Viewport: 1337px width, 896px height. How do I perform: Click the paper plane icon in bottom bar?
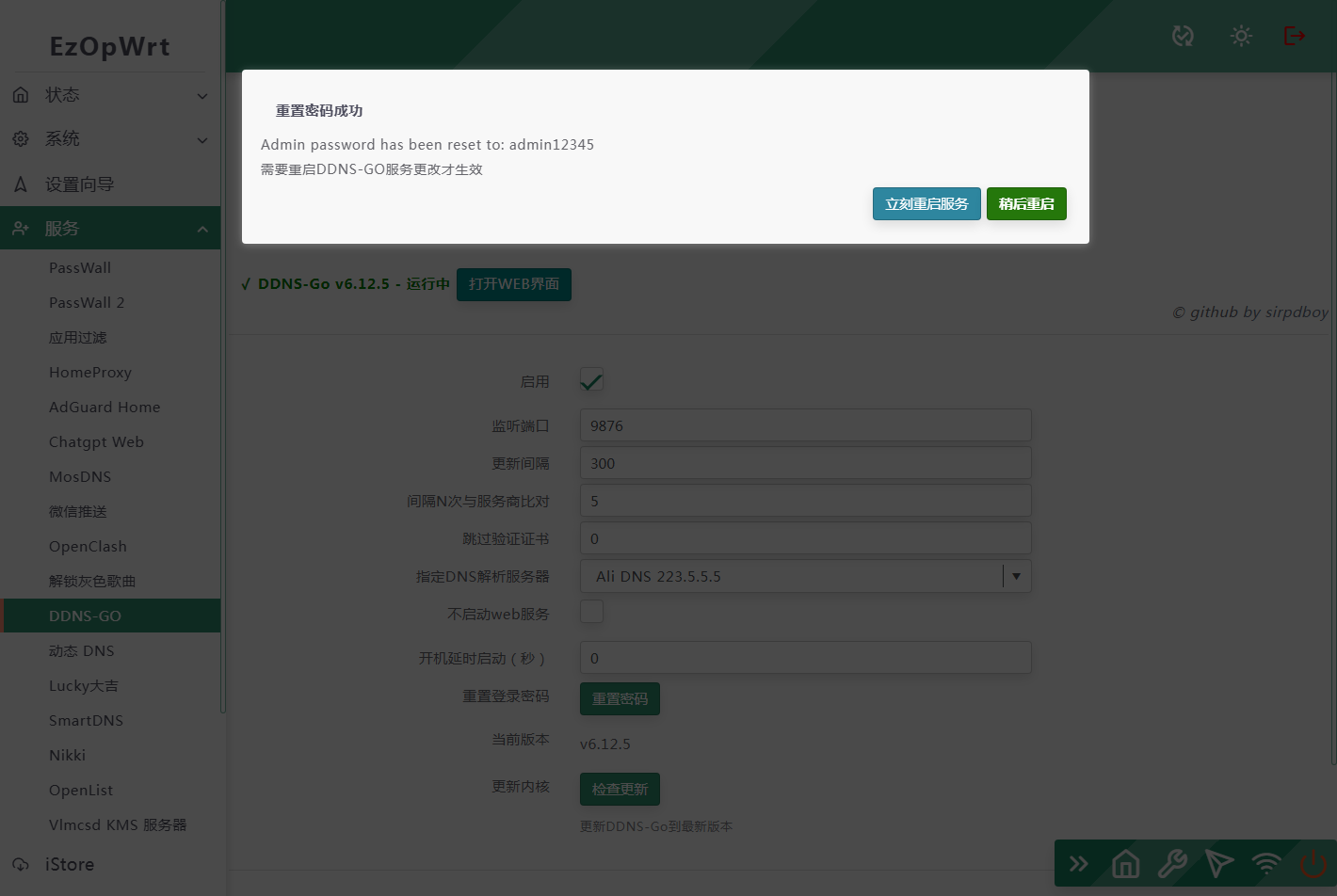click(1219, 864)
